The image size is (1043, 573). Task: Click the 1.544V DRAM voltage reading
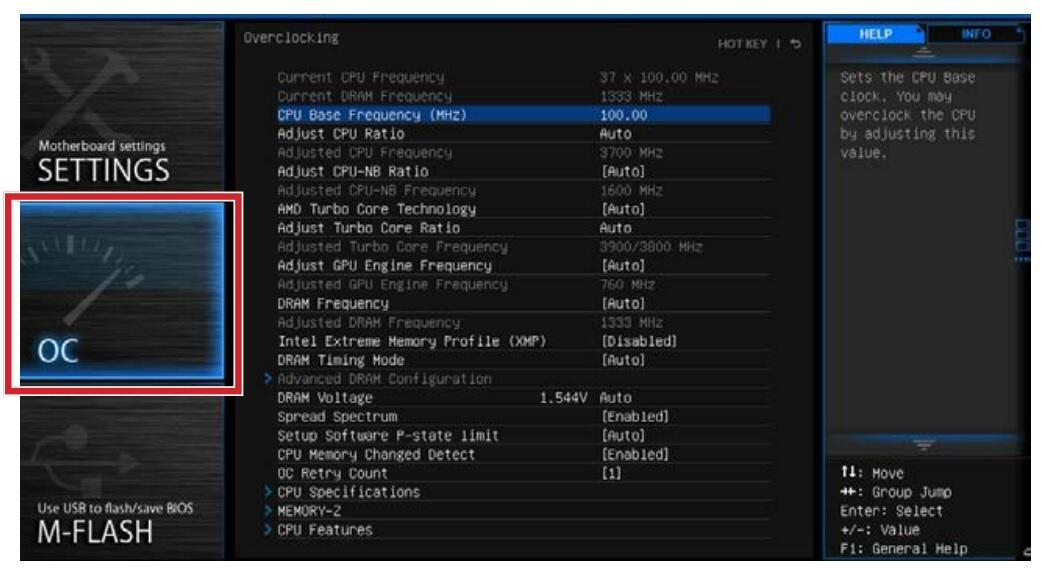[x=563, y=398]
